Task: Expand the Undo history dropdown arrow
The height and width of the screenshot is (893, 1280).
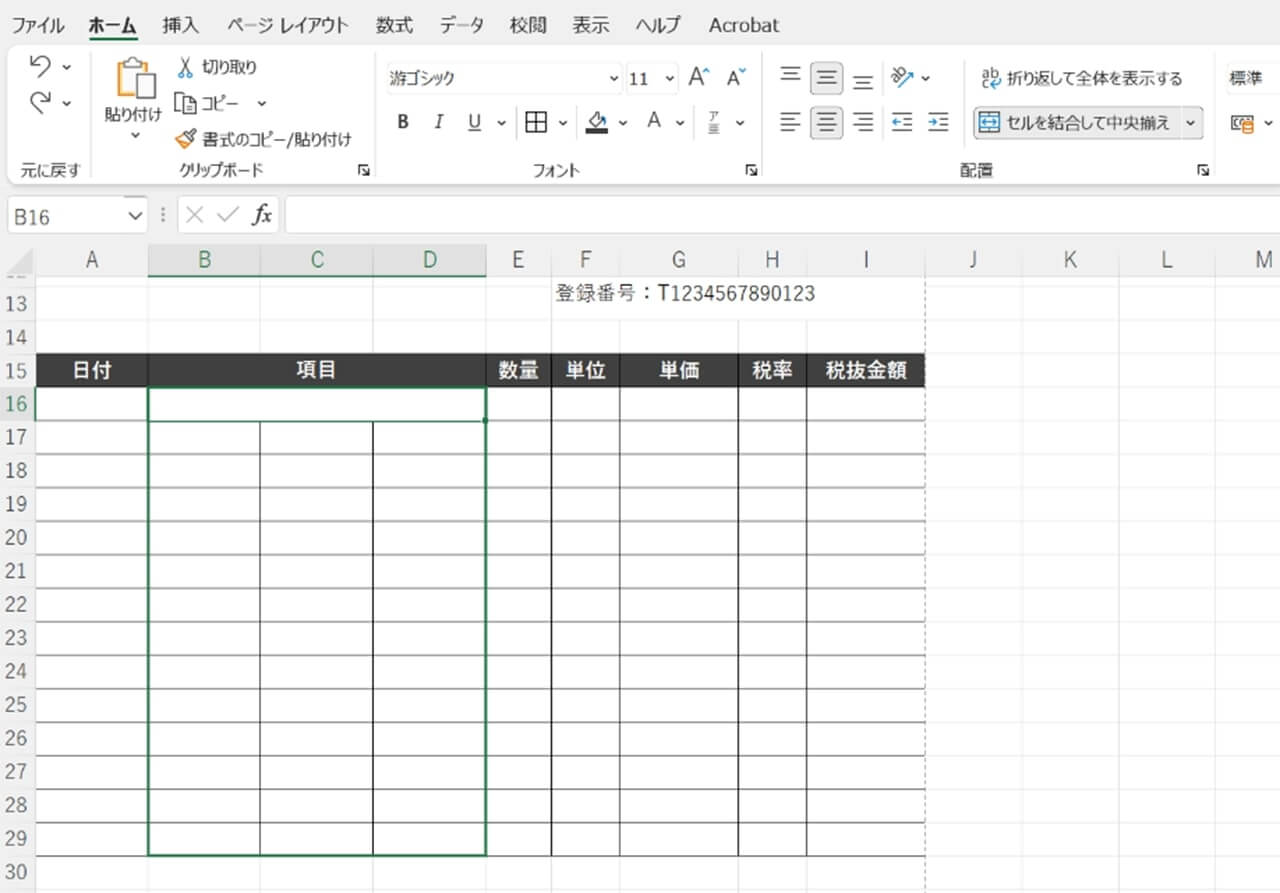Action: (x=67, y=67)
